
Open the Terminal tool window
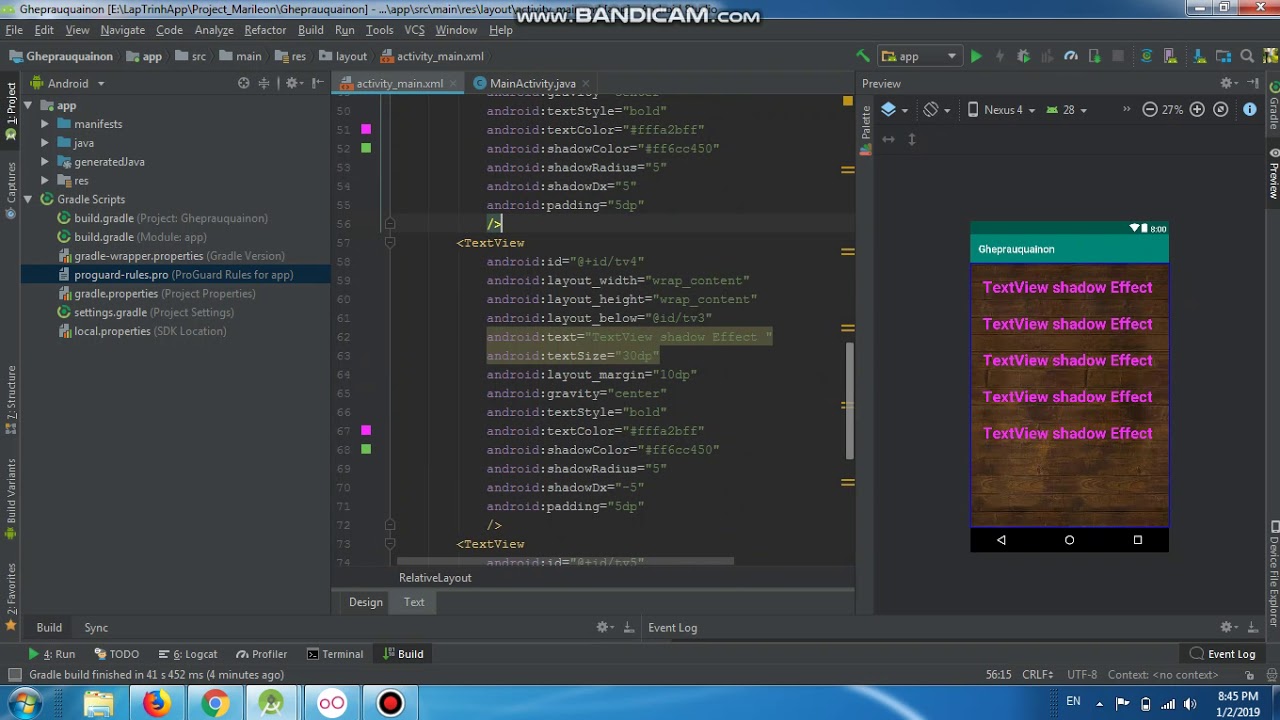pos(335,654)
